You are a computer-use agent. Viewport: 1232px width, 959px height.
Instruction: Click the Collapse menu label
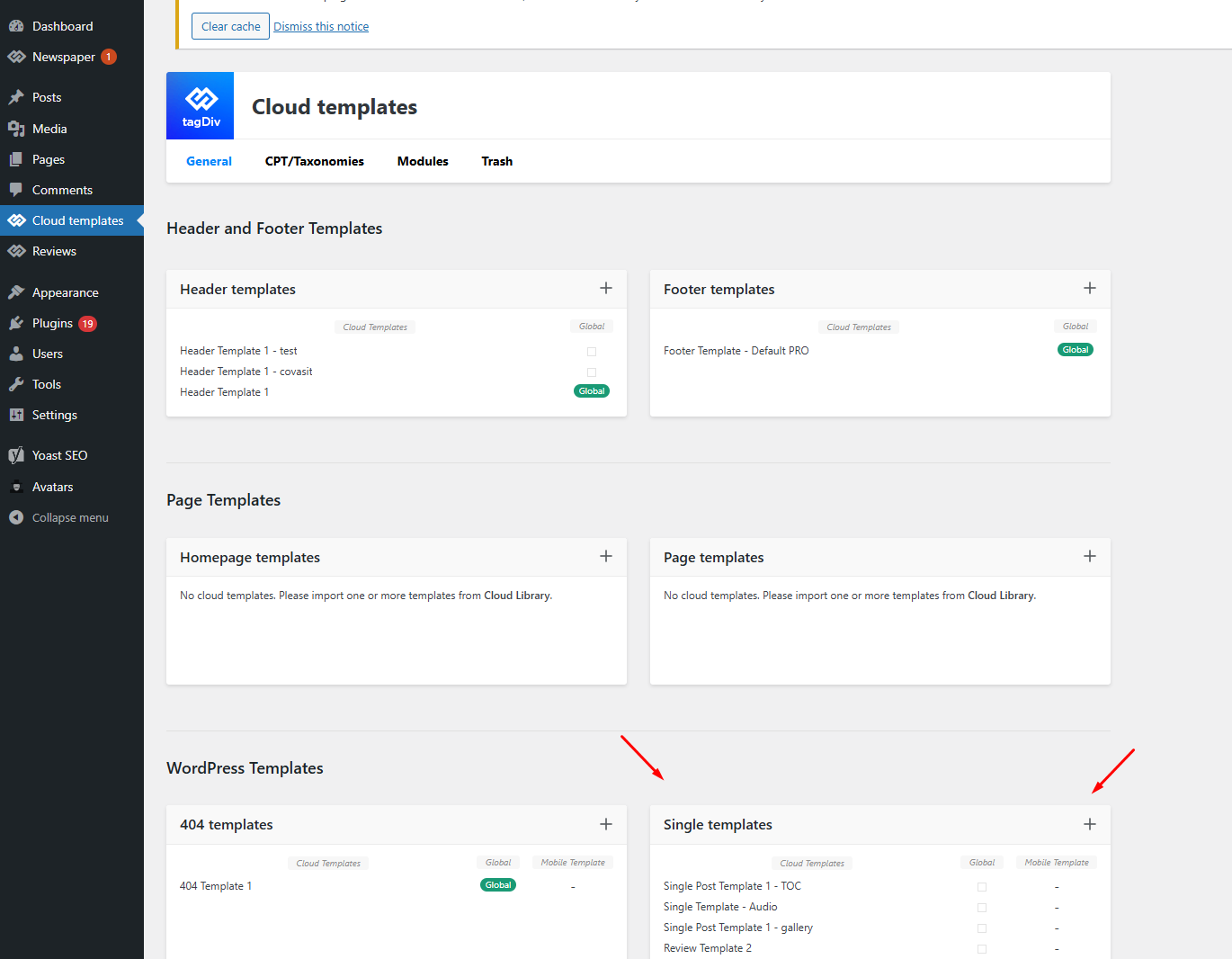tap(70, 517)
